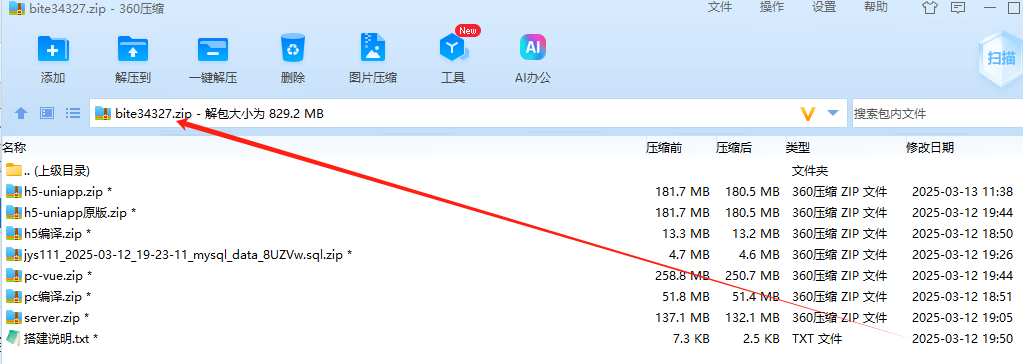
Task: Expand the address bar history dropdown arrow
Action: click(832, 114)
